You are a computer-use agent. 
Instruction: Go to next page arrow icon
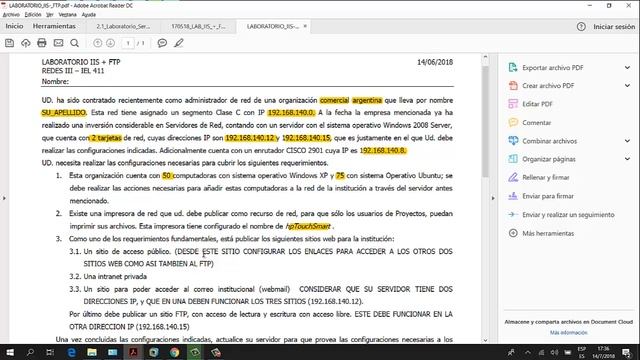110,43
